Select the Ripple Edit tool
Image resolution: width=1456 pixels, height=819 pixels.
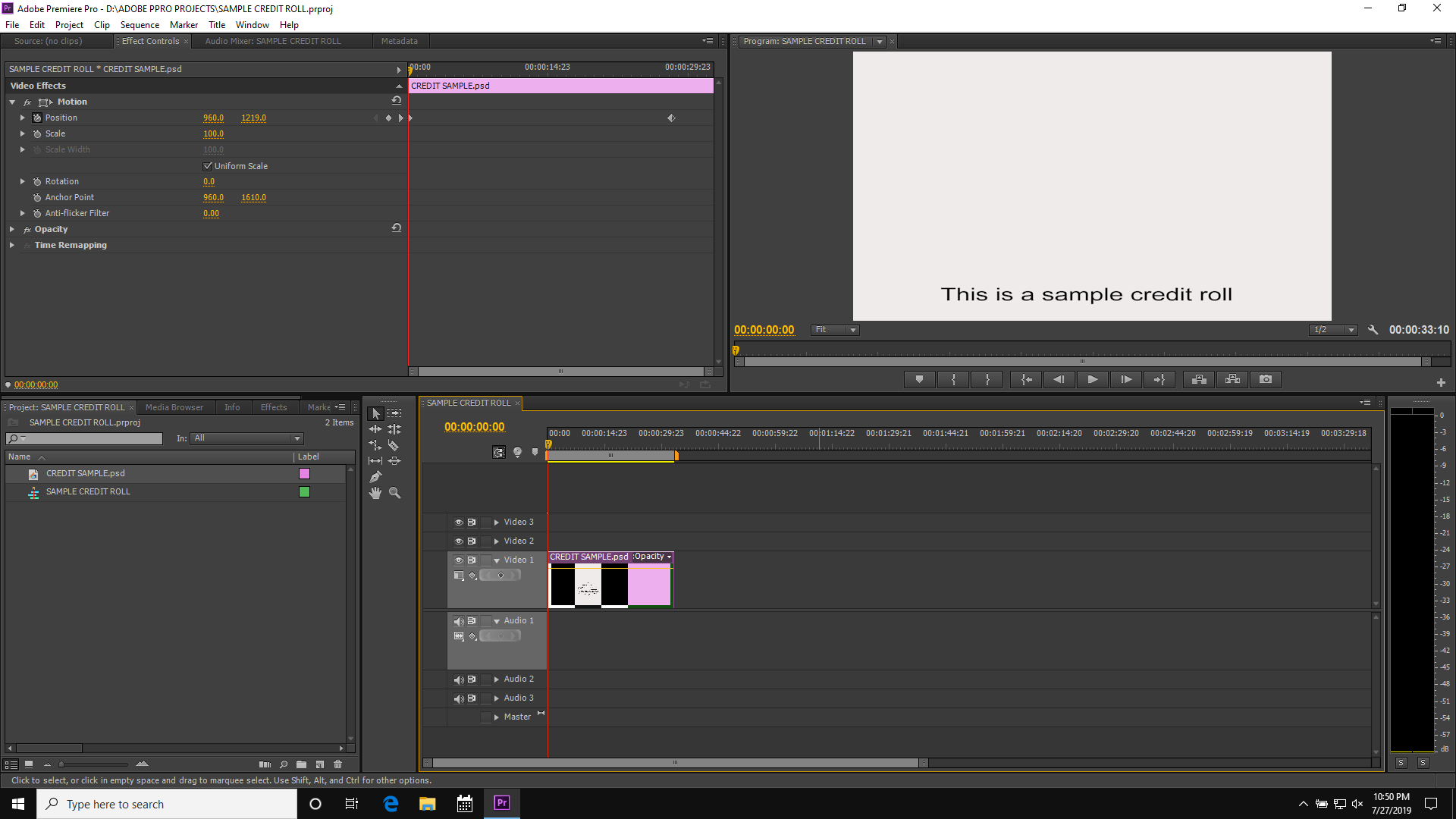click(375, 429)
